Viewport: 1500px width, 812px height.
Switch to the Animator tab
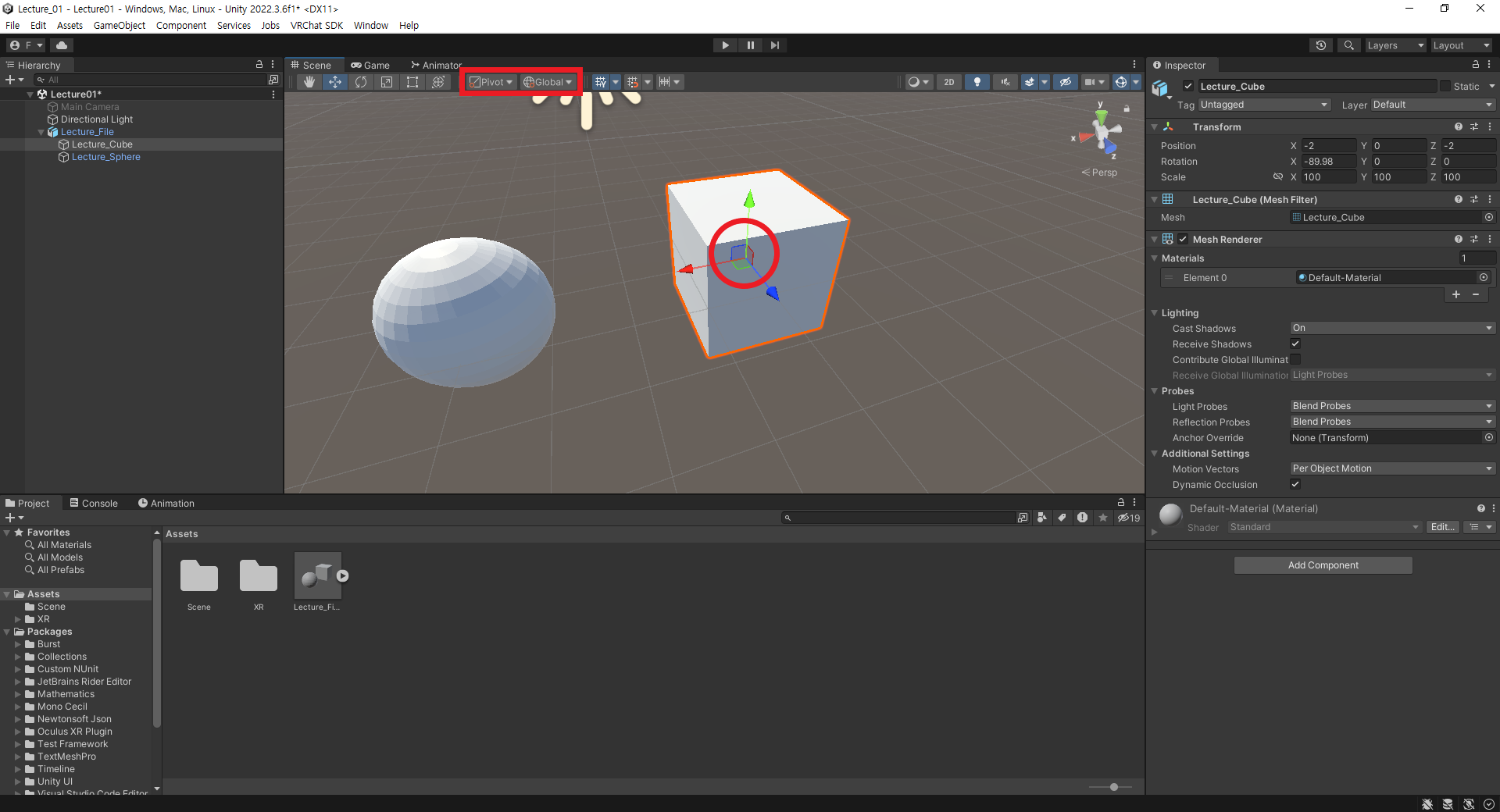436,66
